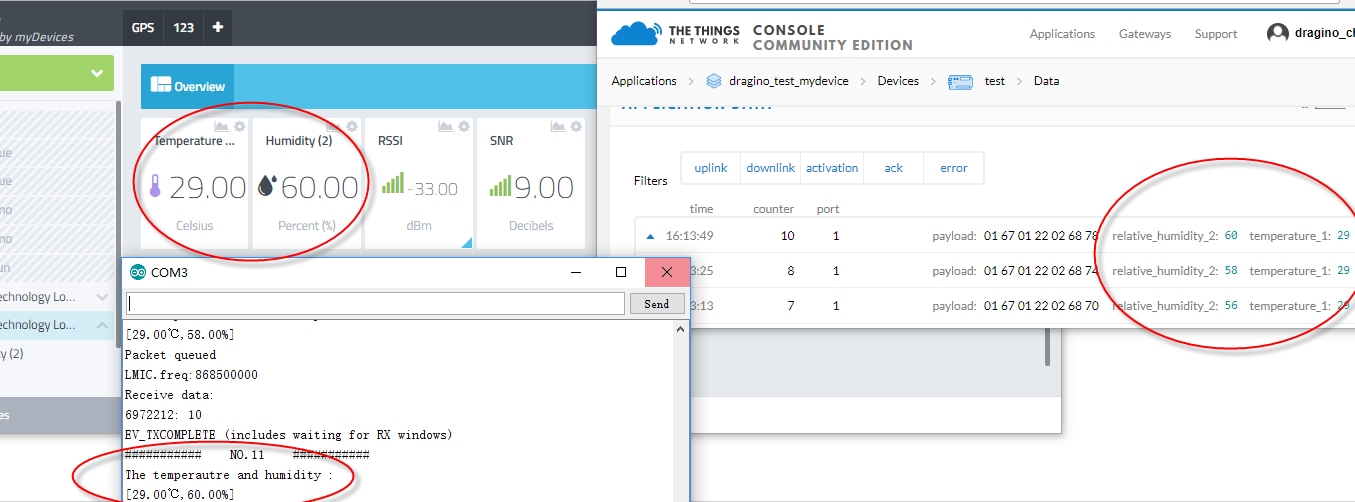Go to Devices breadcrumb link
This screenshot has height=502, width=1355.
(898, 81)
